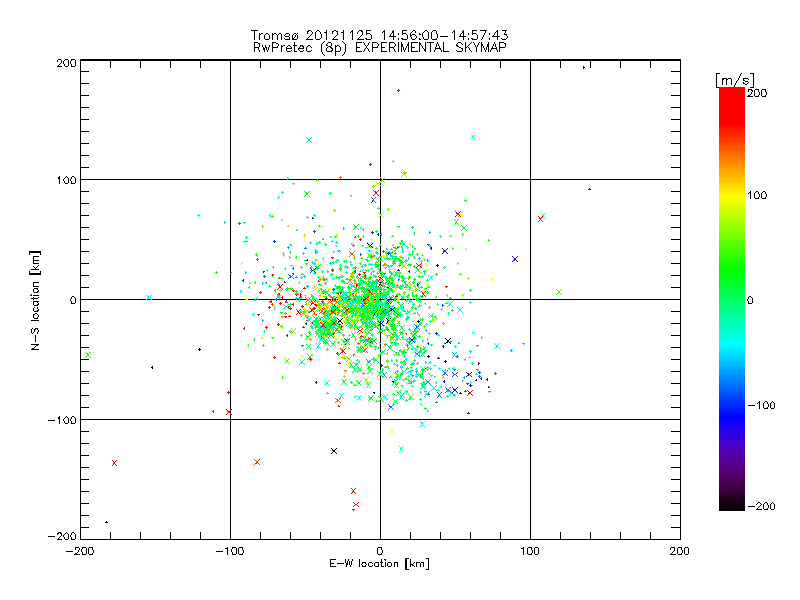Click the colorbar label '200'
Image resolution: width=800 pixels, height=600 pixels.
click(x=757, y=93)
